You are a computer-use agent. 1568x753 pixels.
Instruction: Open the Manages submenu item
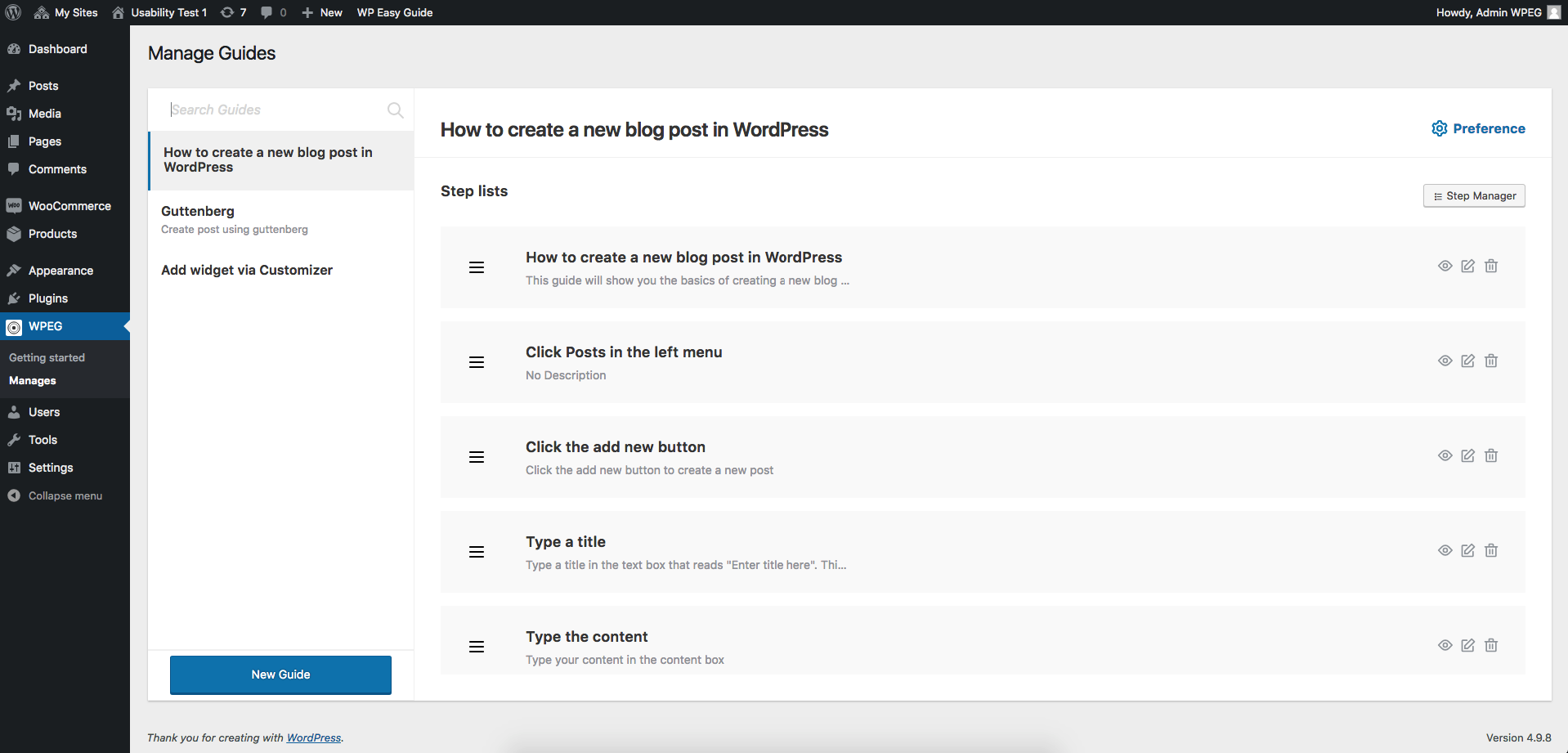(x=33, y=381)
